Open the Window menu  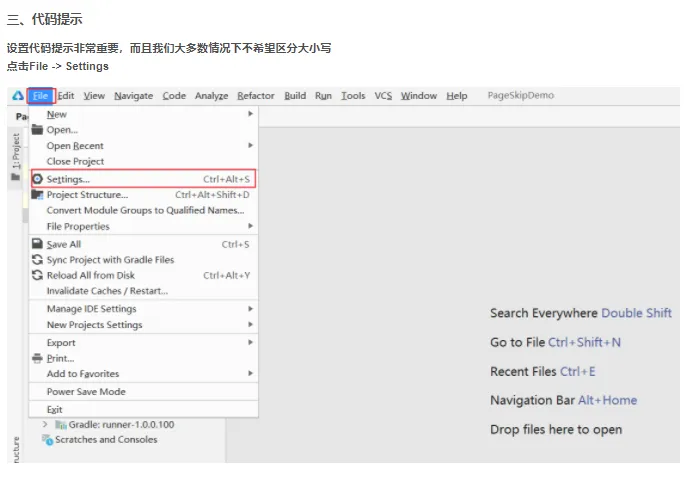click(x=419, y=96)
